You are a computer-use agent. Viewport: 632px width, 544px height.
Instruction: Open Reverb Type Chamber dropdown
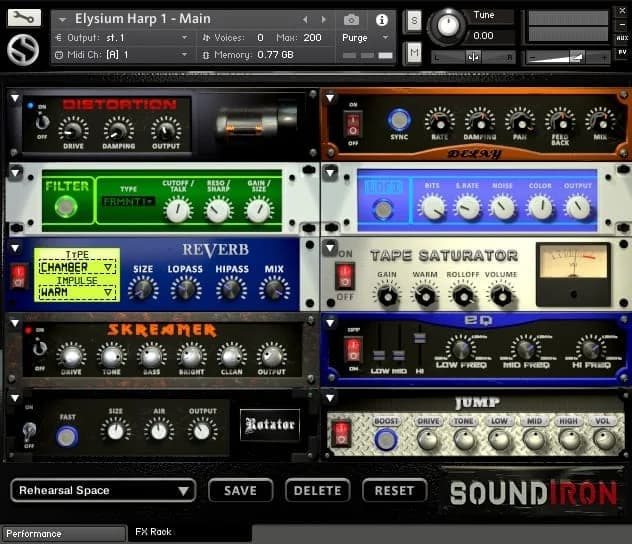(x=77, y=267)
